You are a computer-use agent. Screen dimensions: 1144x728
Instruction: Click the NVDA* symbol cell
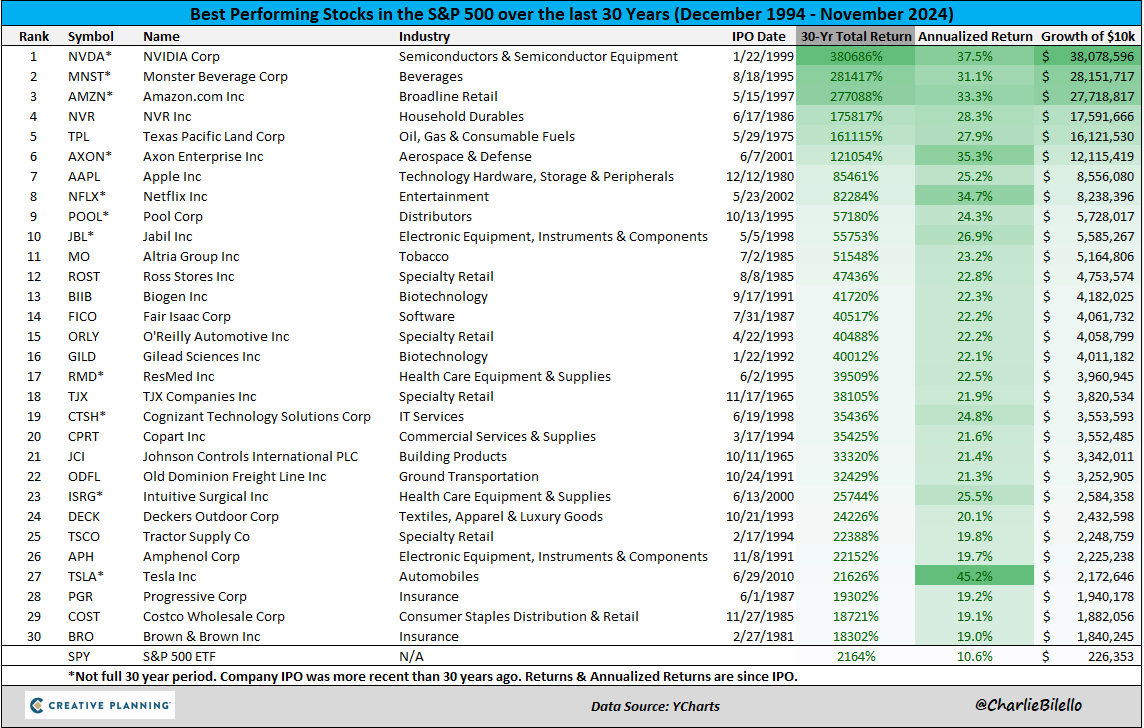tap(90, 56)
